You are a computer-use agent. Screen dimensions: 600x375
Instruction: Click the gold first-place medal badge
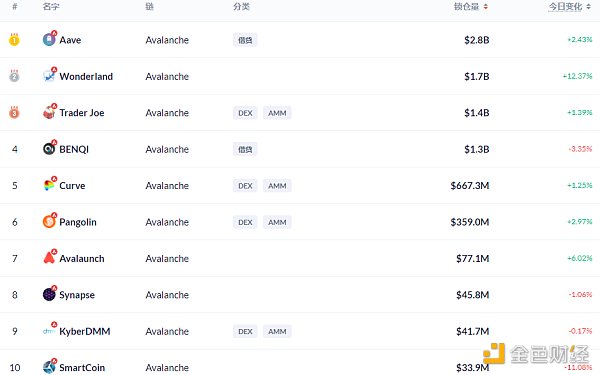(x=14, y=39)
